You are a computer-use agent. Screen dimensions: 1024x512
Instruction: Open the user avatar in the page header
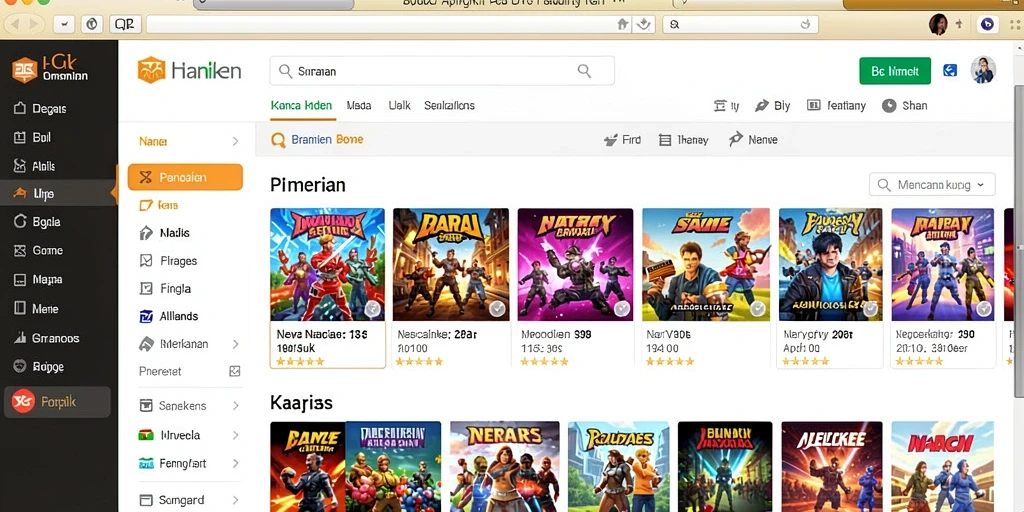(x=983, y=70)
